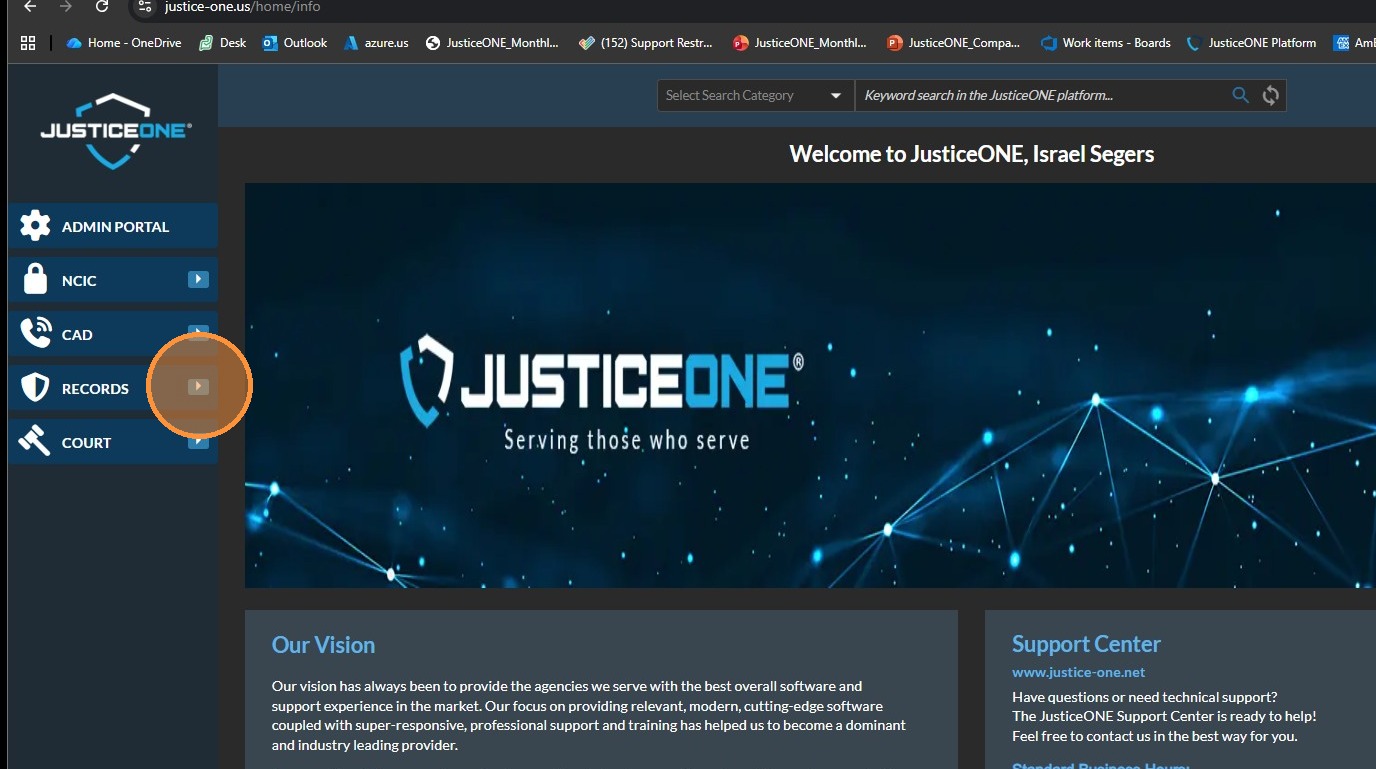Open the ADMIN PORTAL sidebar item
The image size is (1376, 769).
[x=113, y=226]
